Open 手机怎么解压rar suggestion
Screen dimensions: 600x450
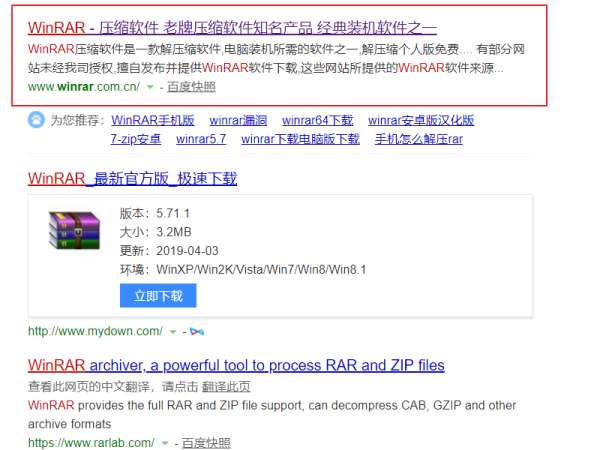[x=419, y=139]
